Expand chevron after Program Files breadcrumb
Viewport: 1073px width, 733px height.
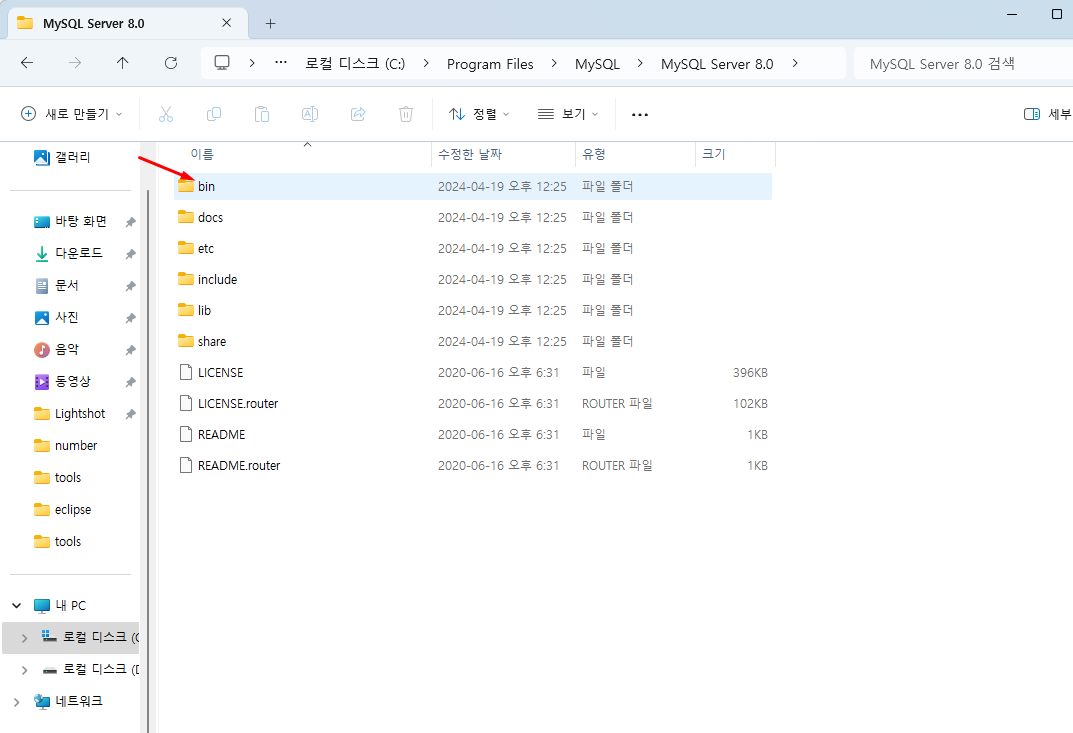click(x=554, y=63)
